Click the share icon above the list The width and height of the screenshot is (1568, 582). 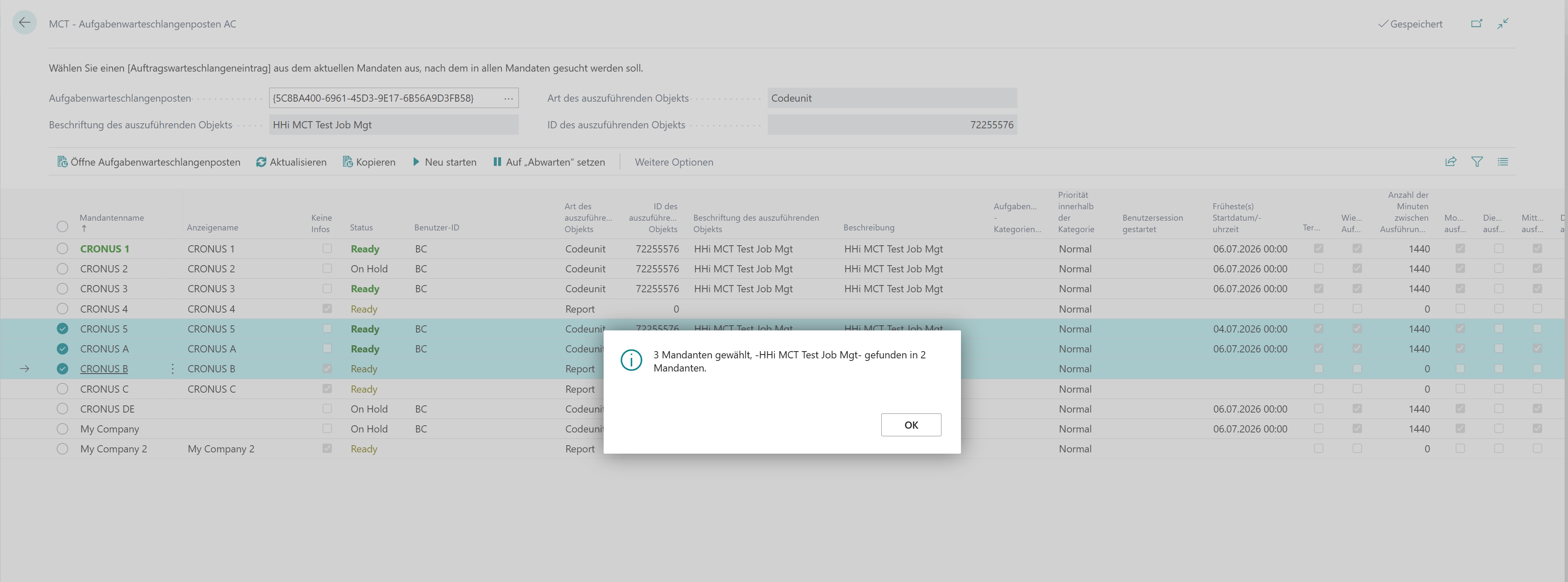1451,162
